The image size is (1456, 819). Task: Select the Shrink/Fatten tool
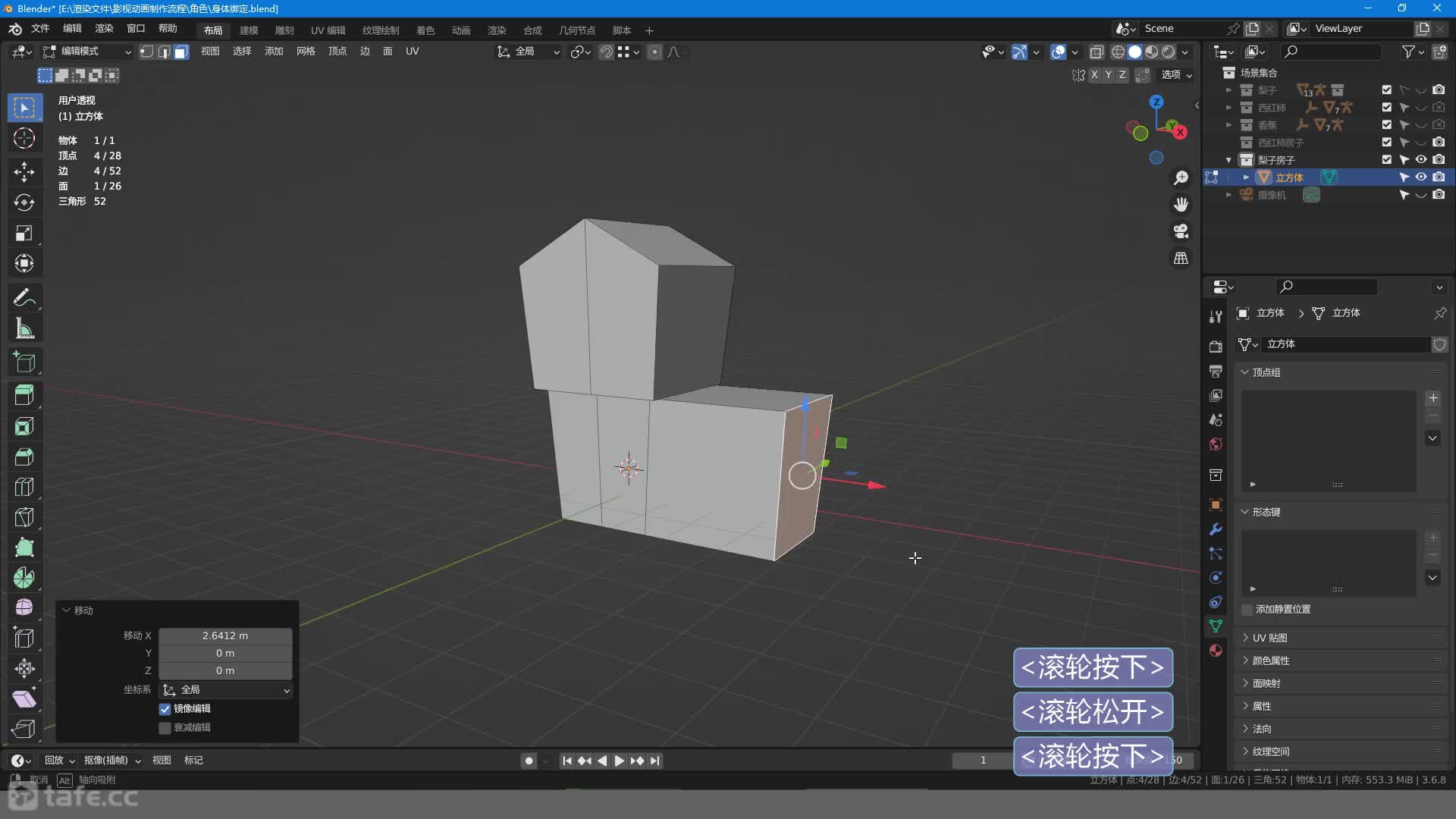pyautogui.click(x=24, y=668)
